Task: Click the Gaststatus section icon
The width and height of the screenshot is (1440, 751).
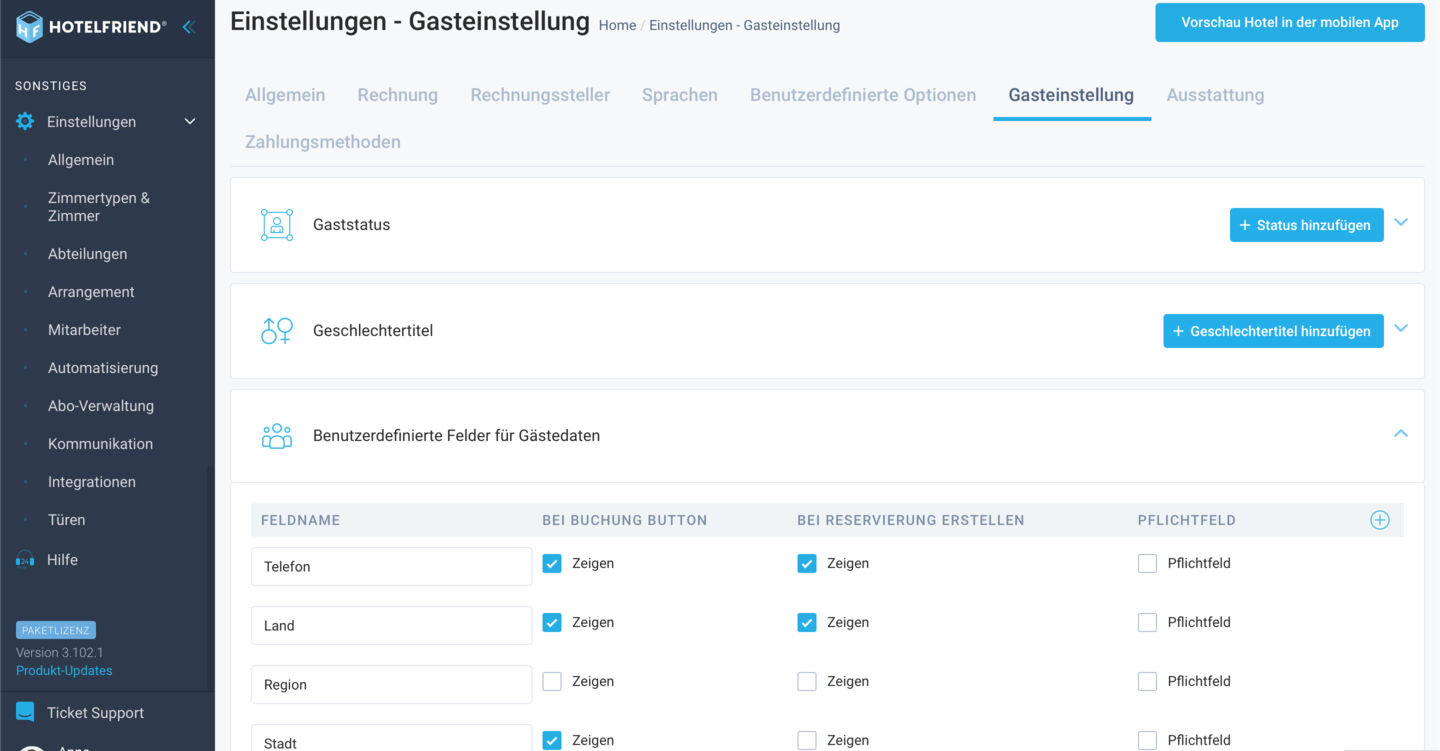Action: coord(277,225)
